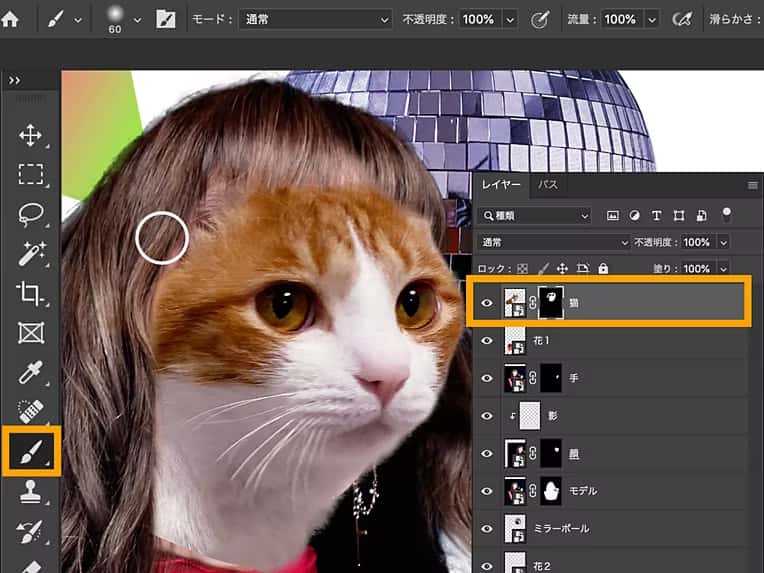
Task: Lock transparent pixels icon
Action: (x=522, y=268)
